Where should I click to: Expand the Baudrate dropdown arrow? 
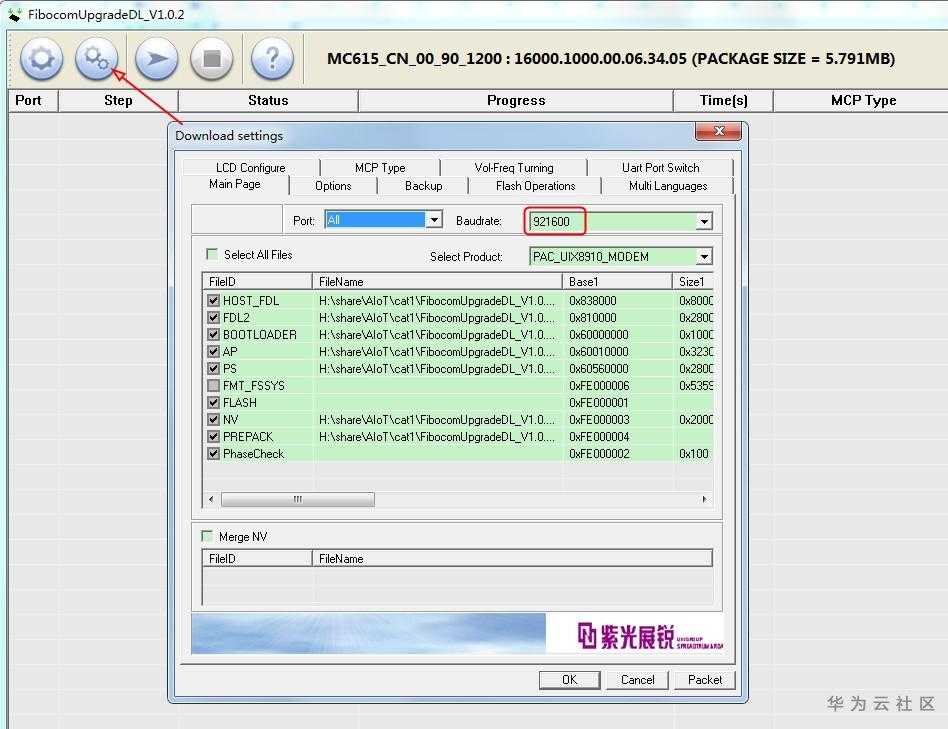point(704,222)
